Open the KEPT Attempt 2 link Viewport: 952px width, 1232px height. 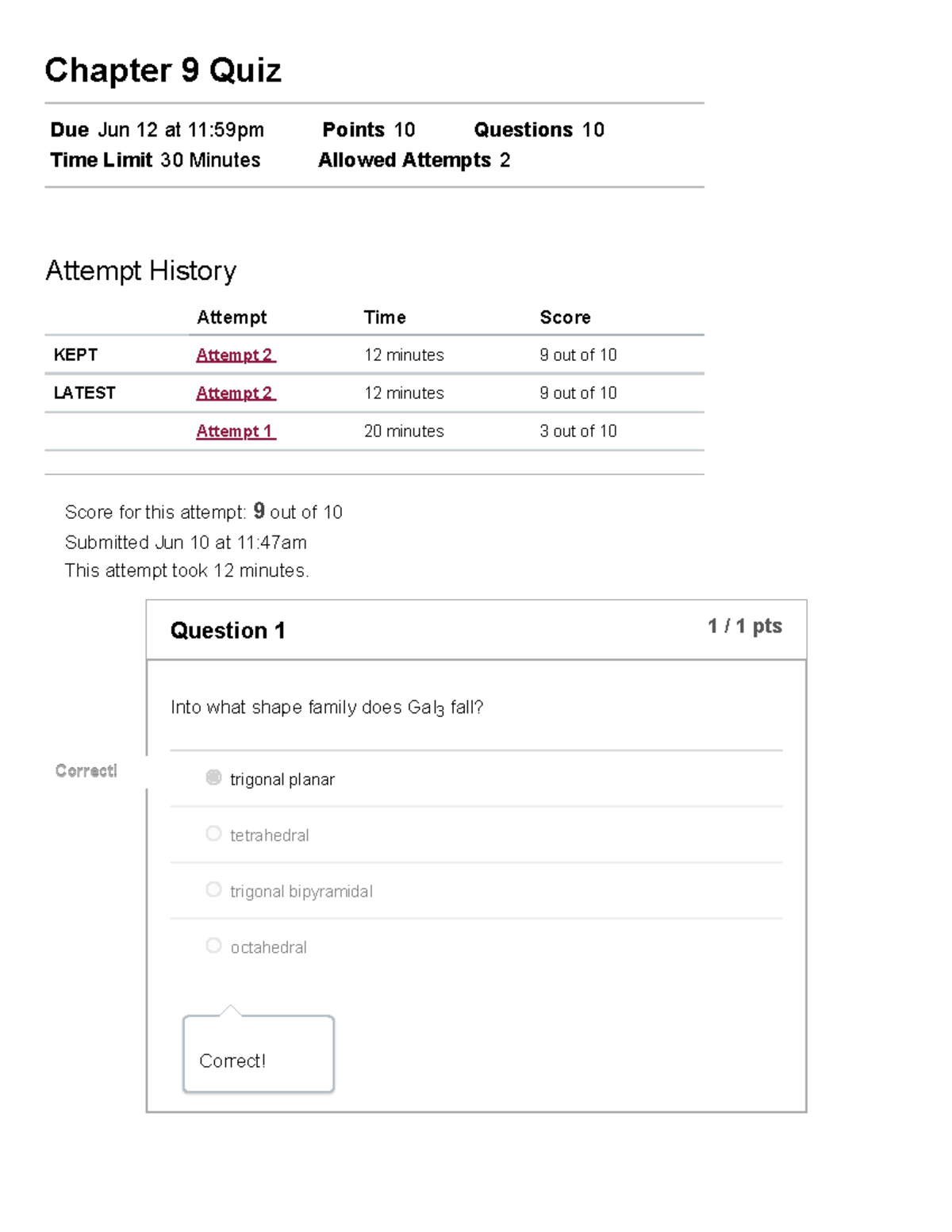(235, 355)
